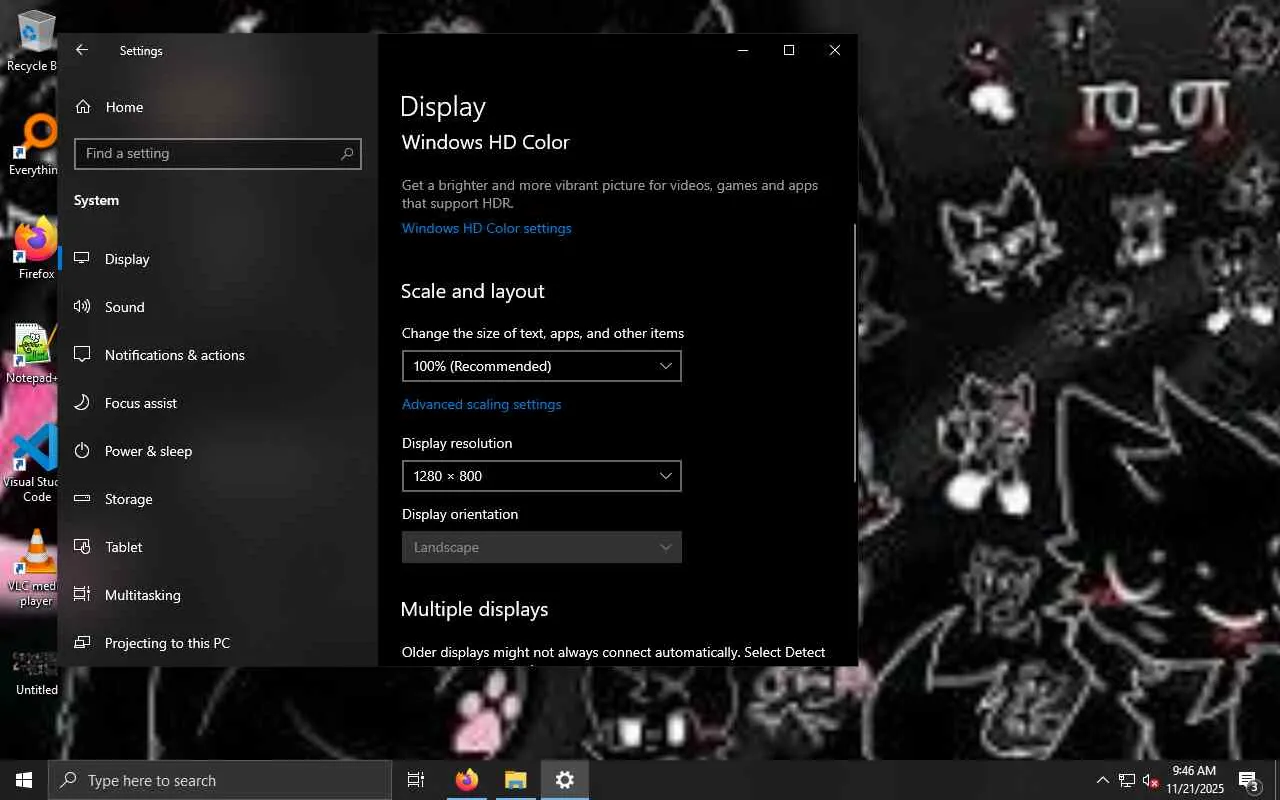Select Display in the System sidebar
Viewport: 1280px width, 800px height.
pos(217,259)
